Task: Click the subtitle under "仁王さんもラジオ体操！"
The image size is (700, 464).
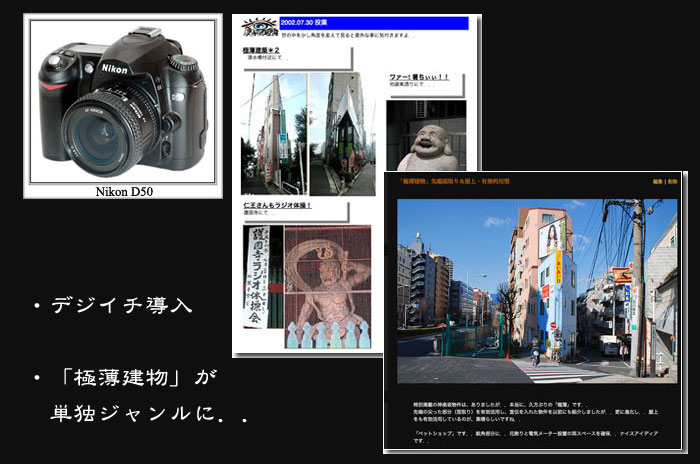Action: 259,213
